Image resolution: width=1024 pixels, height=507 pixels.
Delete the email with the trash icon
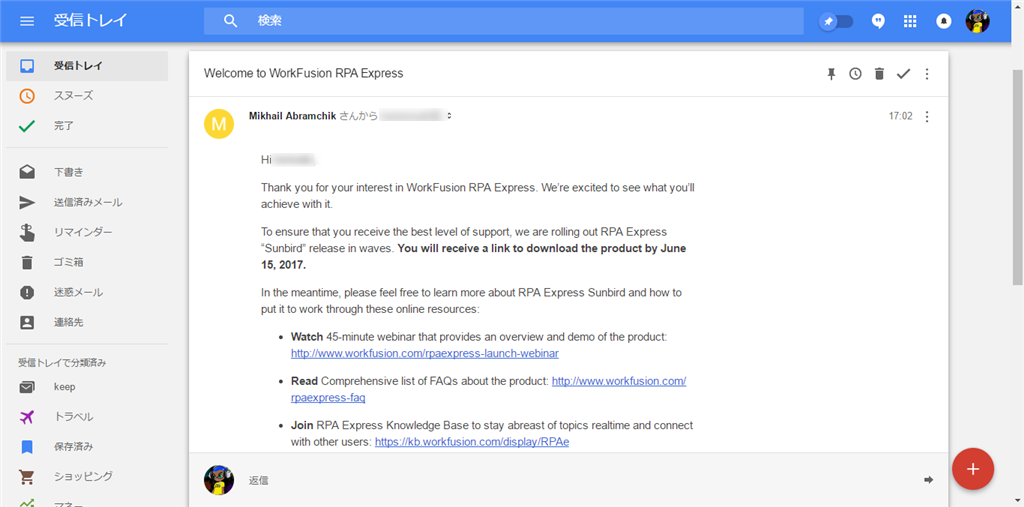[879, 74]
